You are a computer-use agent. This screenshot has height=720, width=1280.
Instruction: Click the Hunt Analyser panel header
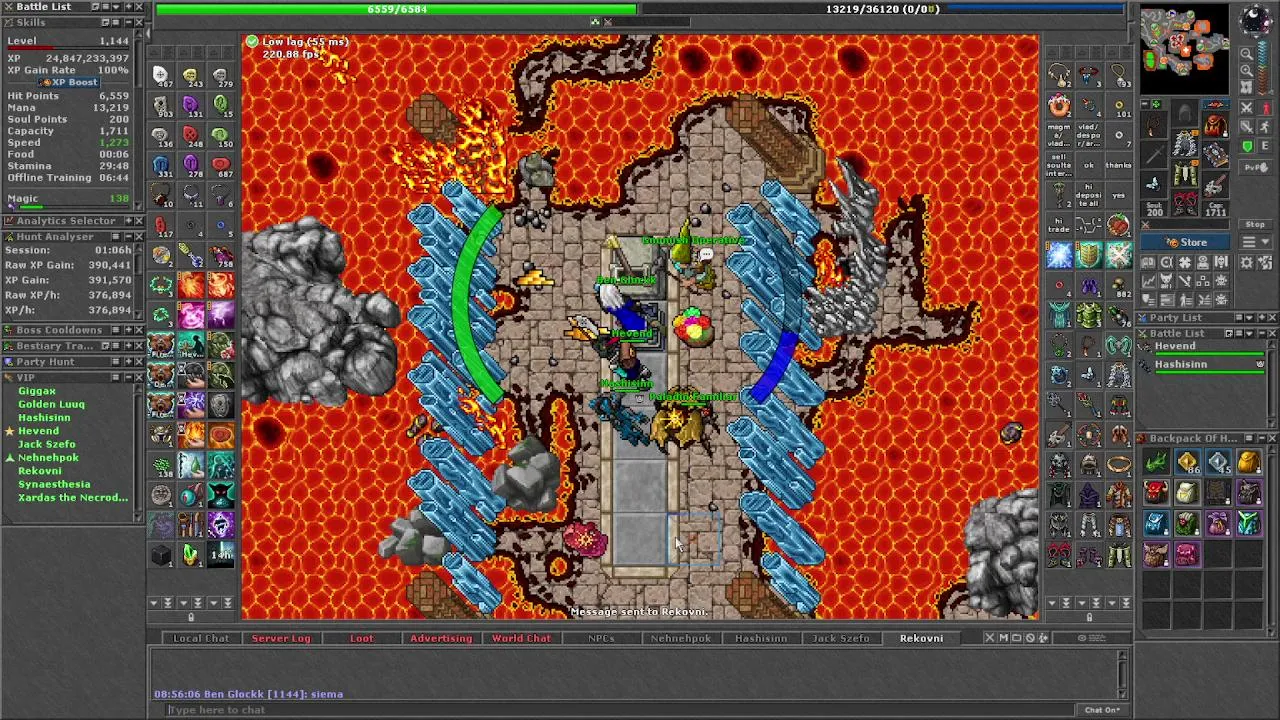[x=72, y=237]
